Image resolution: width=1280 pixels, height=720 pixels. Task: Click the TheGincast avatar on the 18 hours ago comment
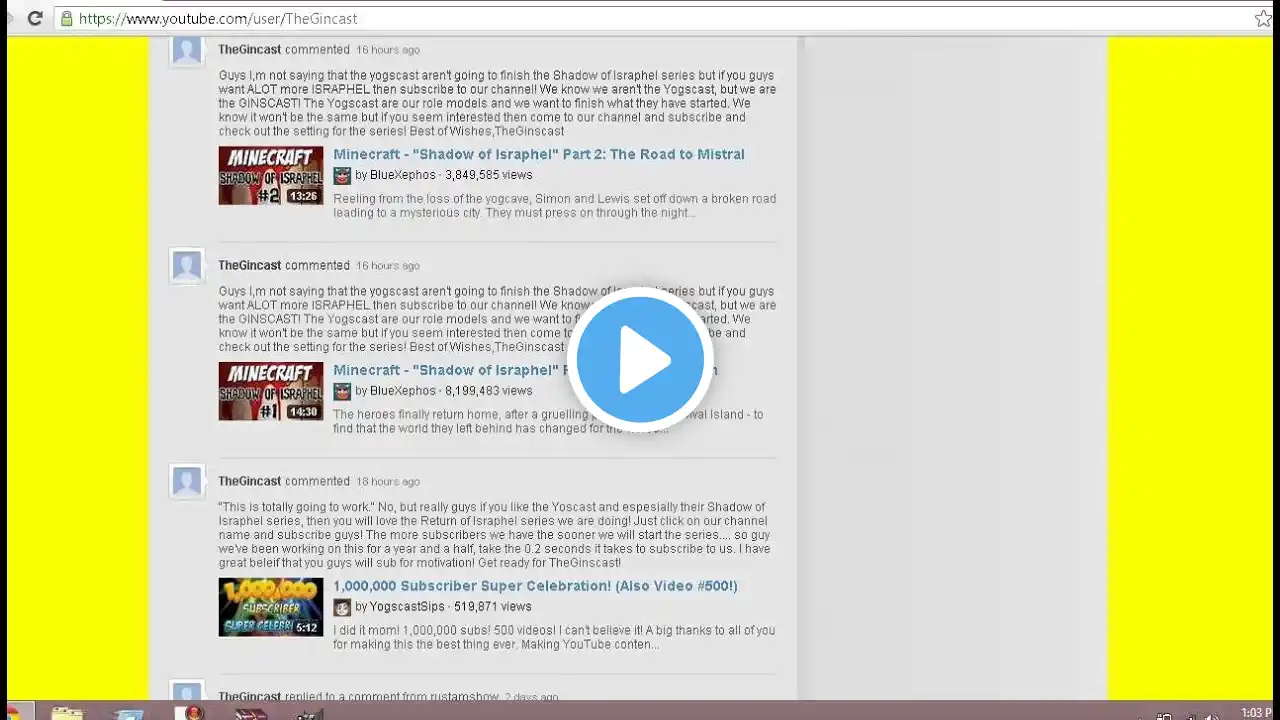(187, 482)
